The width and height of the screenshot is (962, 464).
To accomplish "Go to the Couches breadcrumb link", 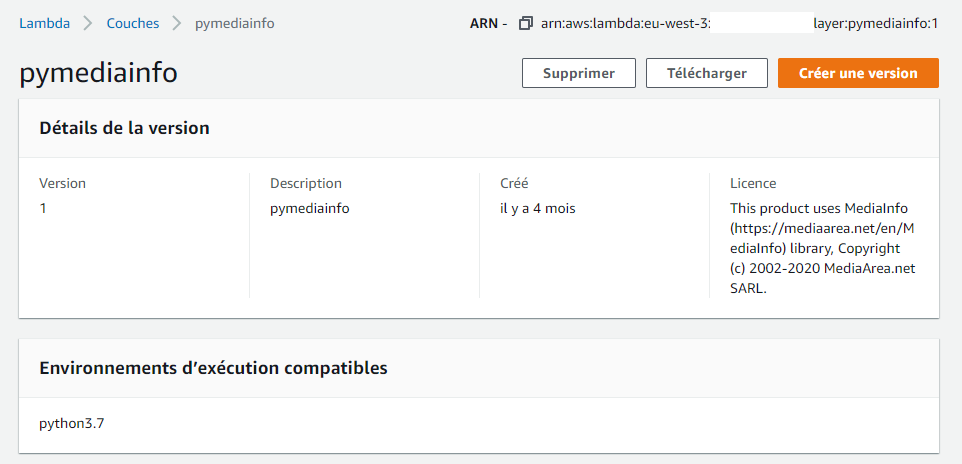I will (133, 24).
